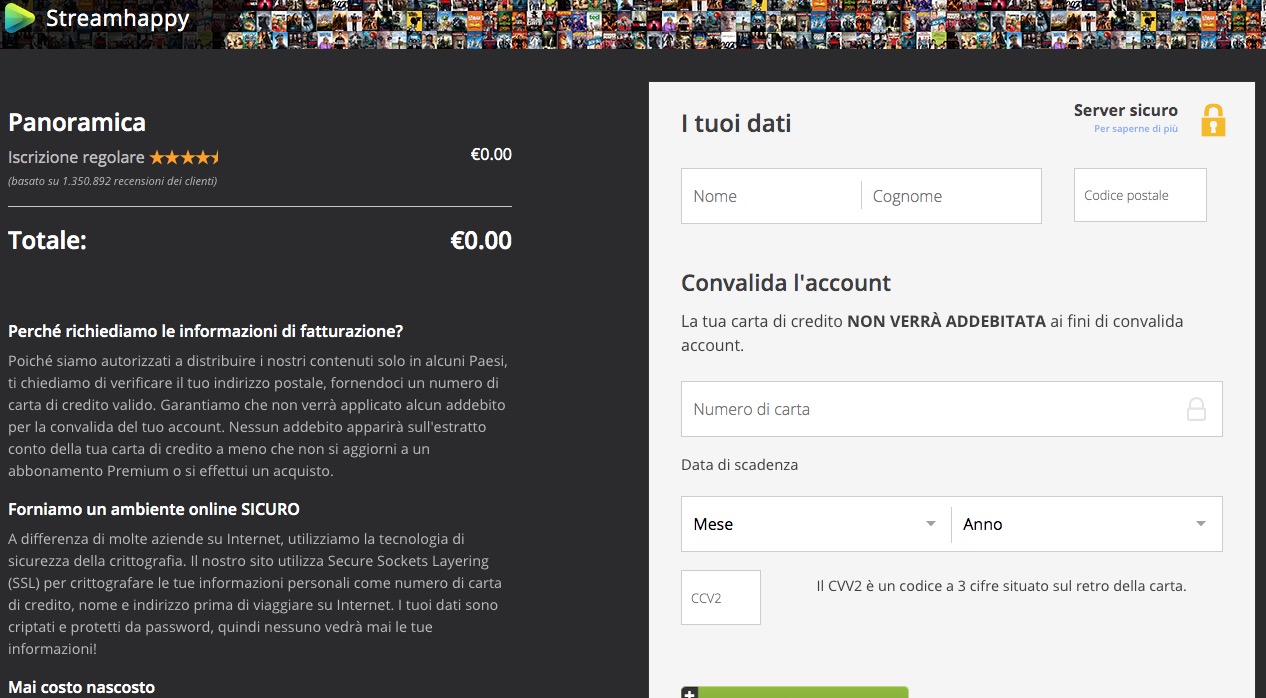Click the 'Iscrizione regolare' plan text
The width and height of the screenshot is (1266, 698).
76,157
